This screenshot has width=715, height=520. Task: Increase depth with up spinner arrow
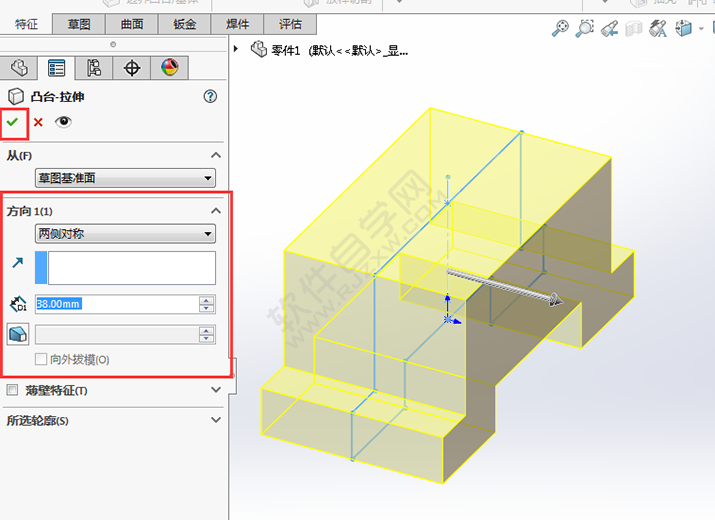pyautogui.click(x=207, y=300)
